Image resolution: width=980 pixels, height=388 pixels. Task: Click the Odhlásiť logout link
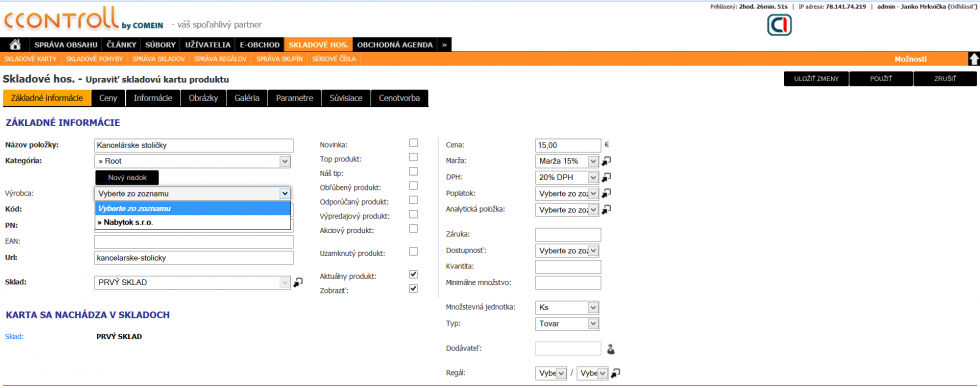pos(962,6)
